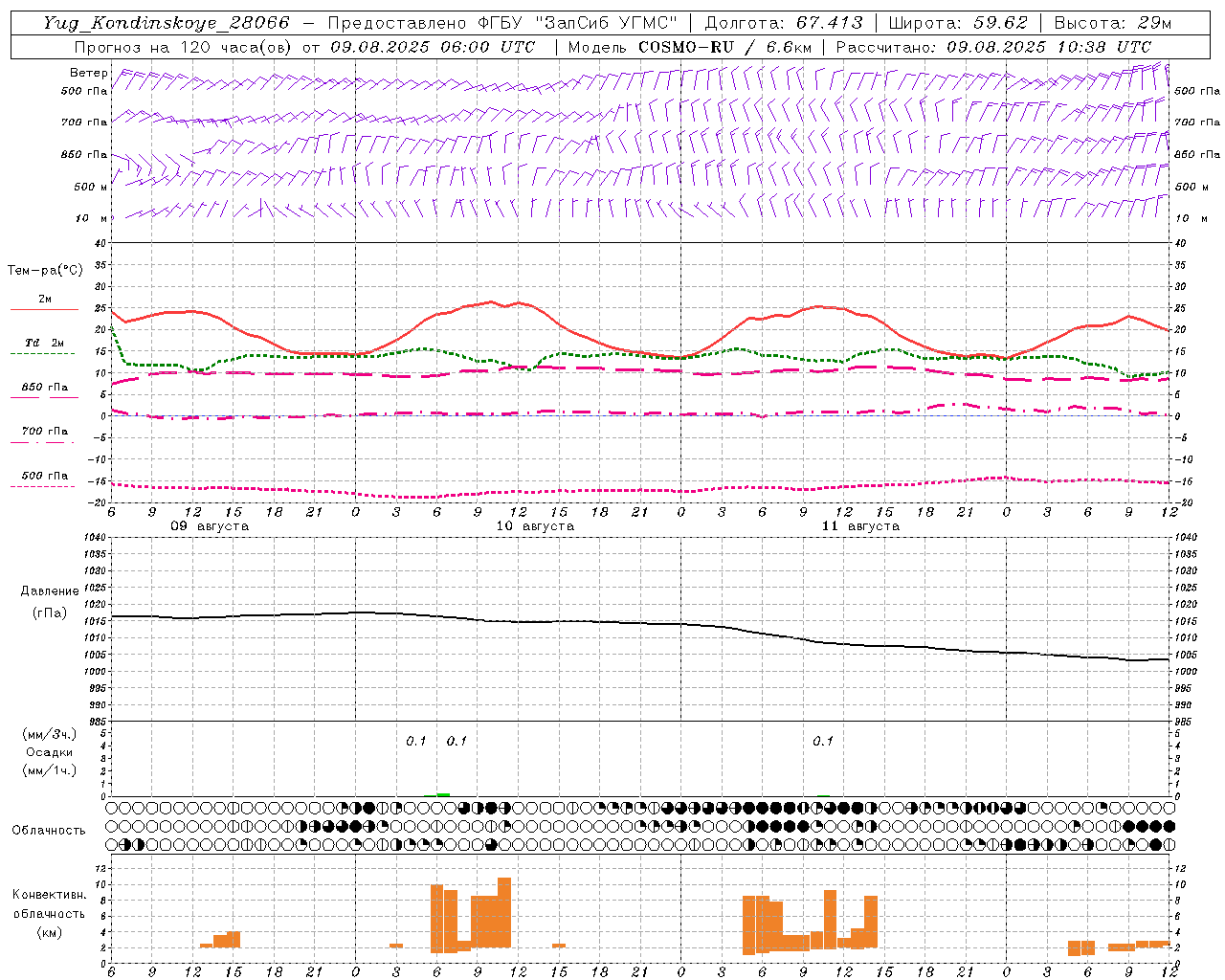Click the Рассчитано: 09.08.2025 10:38 UTC timestamp
Image resolution: width=1225 pixels, height=980 pixels.
pos(993,47)
